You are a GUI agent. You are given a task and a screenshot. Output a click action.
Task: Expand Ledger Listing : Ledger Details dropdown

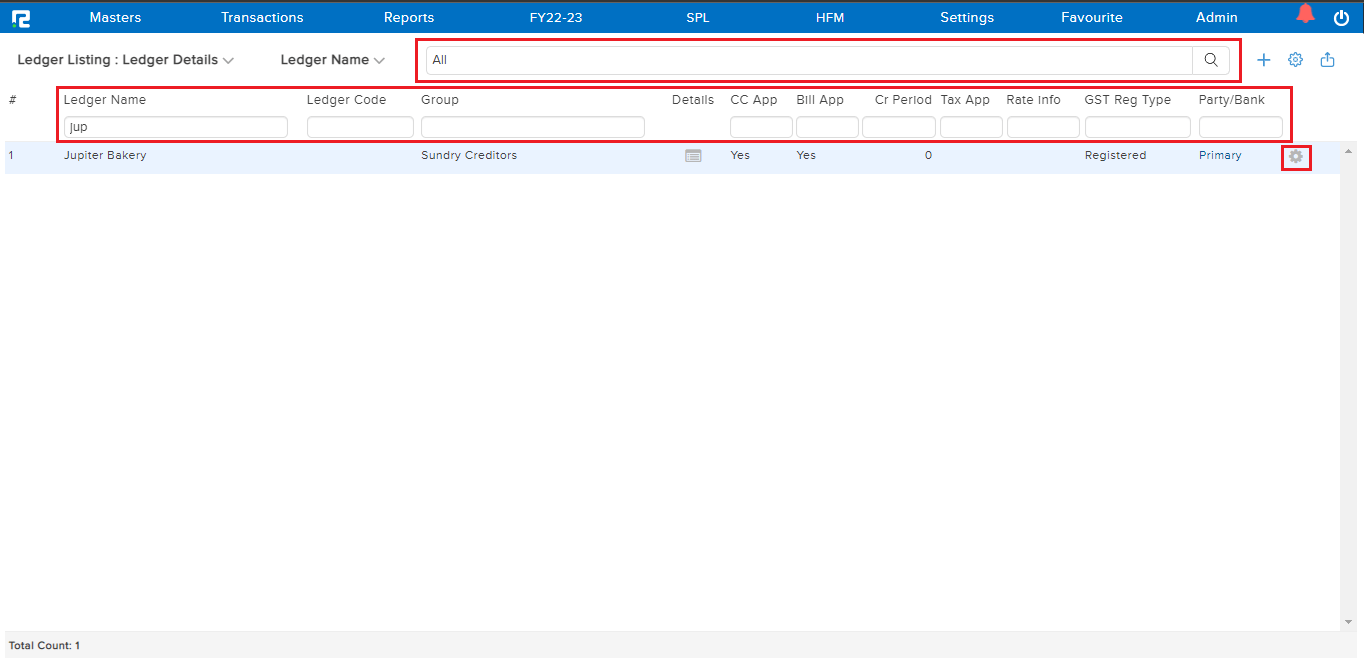pyautogui.click(x=126, y=60)
